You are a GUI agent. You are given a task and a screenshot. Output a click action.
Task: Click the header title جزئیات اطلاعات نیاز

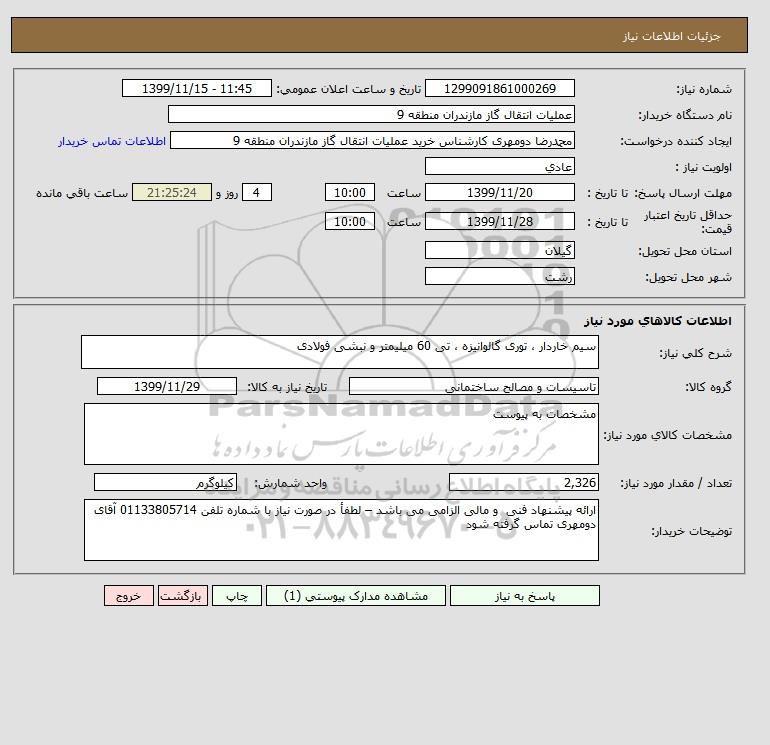pos(671,36)
